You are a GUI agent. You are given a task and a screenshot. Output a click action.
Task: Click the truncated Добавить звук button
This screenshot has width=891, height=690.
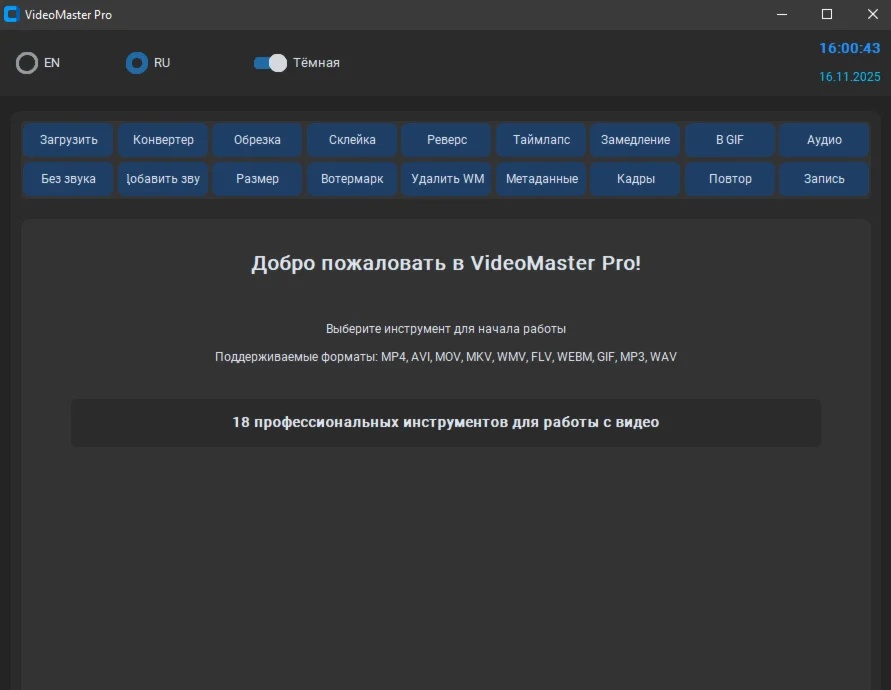tap(163, 179)
